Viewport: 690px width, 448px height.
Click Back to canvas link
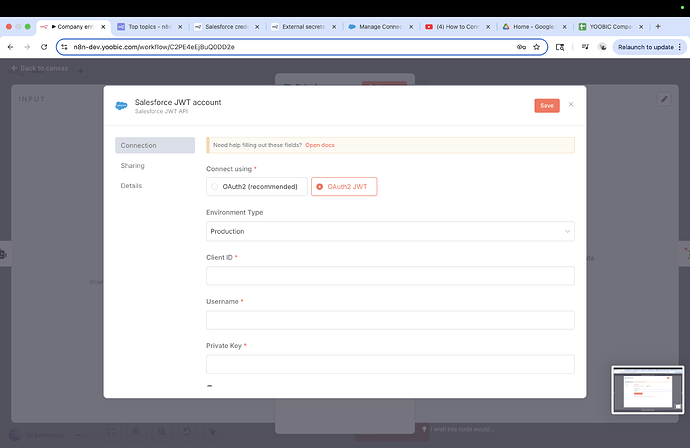tap(40, 68)
